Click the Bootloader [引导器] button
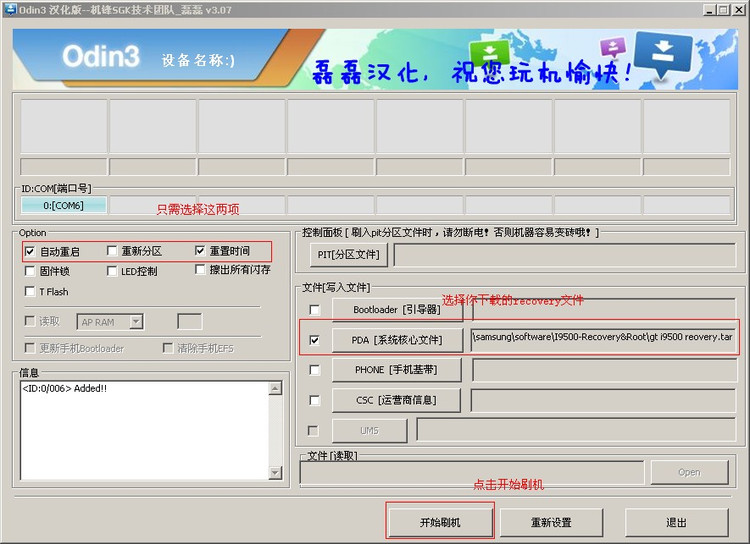The width and height of the screenshot is (750, 544). [x=397, y=310]
